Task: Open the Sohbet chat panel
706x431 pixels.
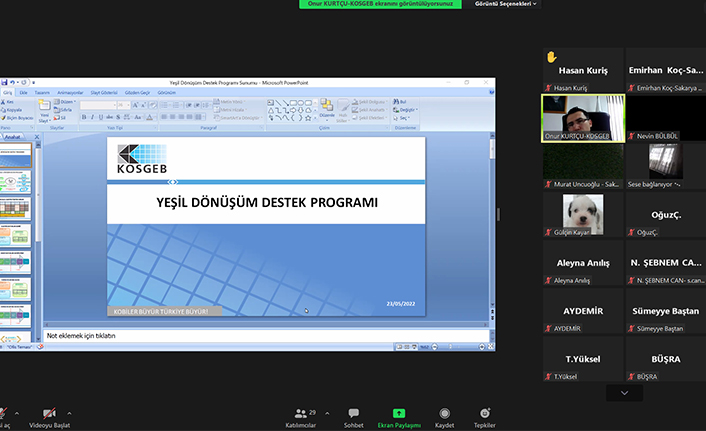Action: [353, 415]
